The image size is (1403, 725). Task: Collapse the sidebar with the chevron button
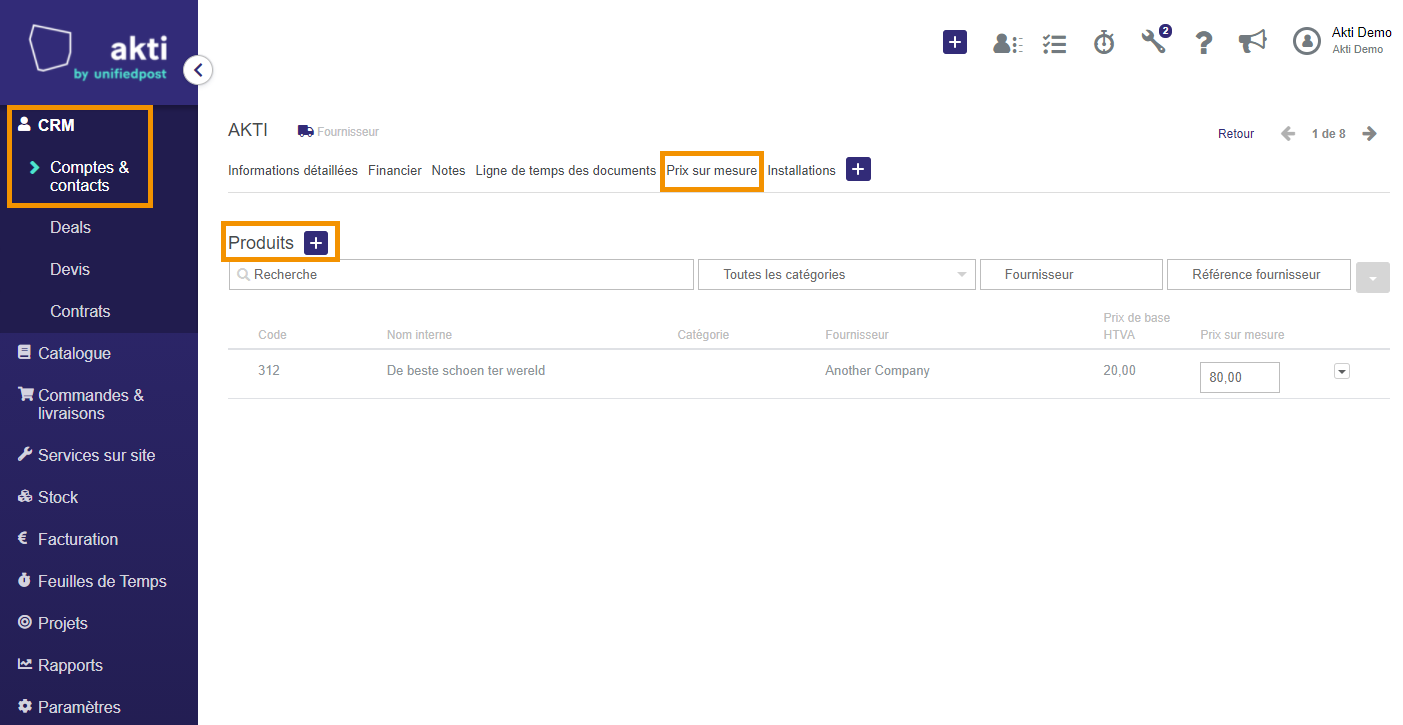pyautogui.click(x=198, y=70)
